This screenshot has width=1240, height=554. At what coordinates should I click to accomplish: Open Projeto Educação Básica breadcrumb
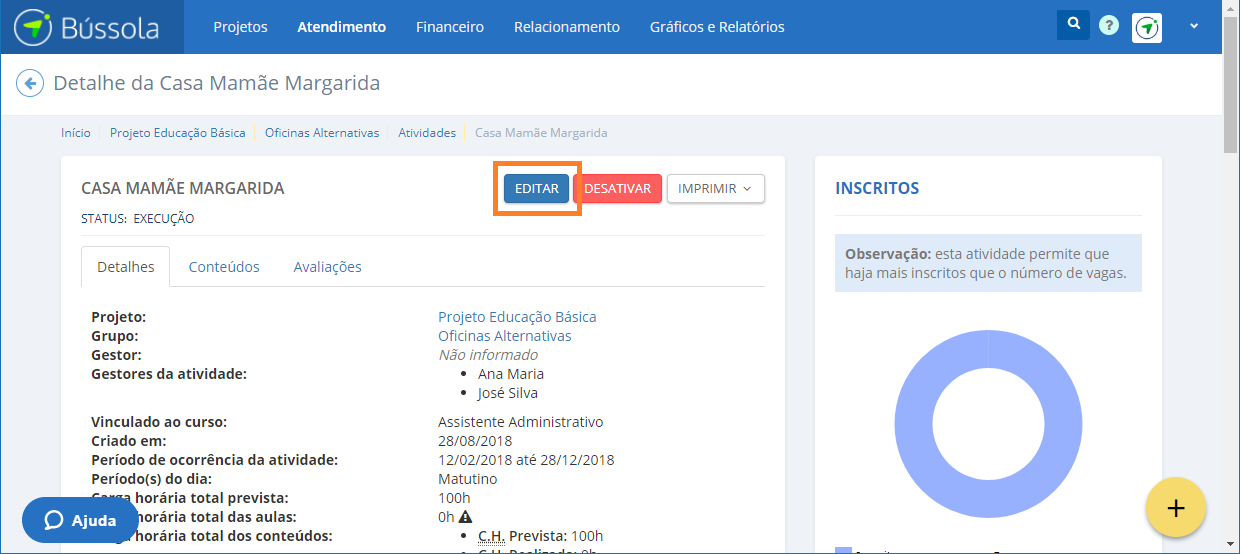click(177, 132)
